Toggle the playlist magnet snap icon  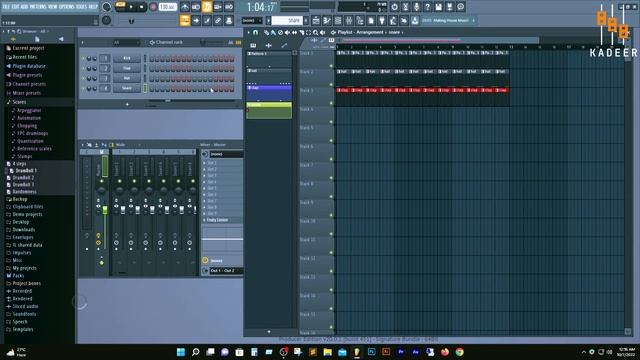tap(256, 32)
